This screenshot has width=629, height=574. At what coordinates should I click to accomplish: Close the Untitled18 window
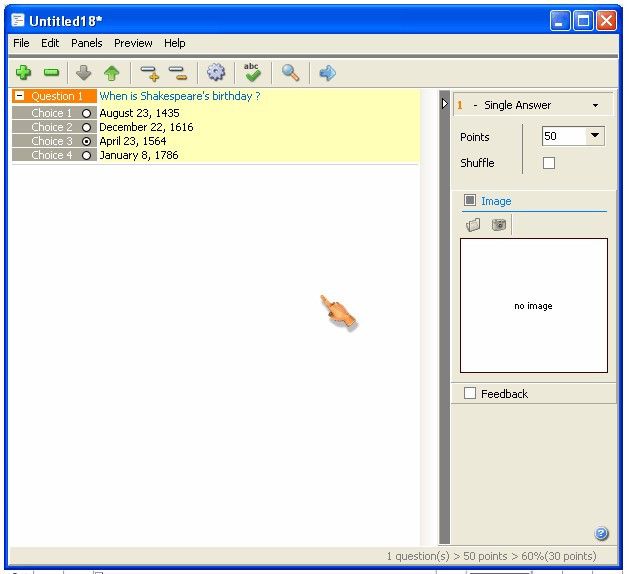tap(607, 20)
